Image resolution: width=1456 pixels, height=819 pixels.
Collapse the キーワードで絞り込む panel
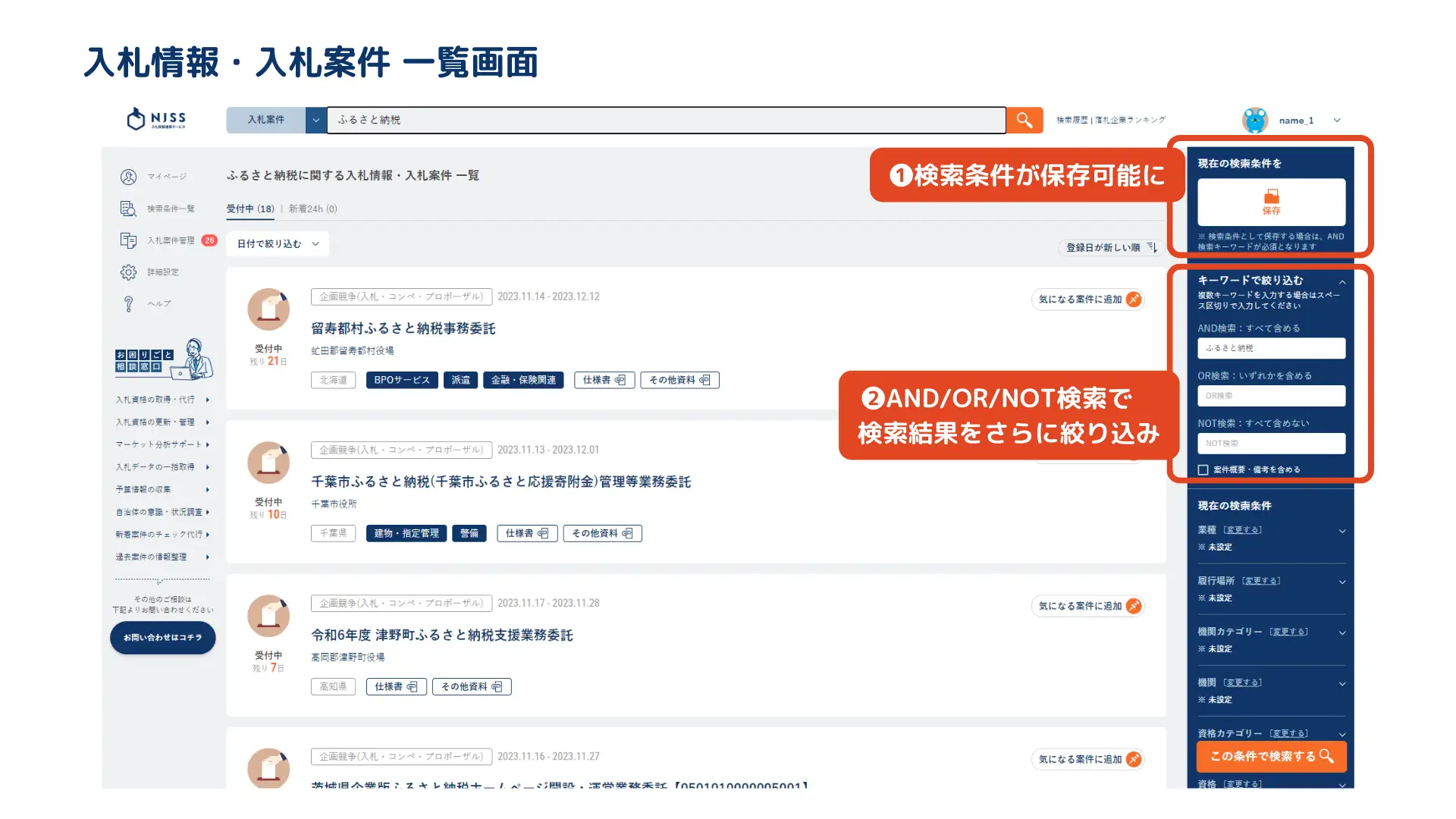click(x=1342, y=280)
